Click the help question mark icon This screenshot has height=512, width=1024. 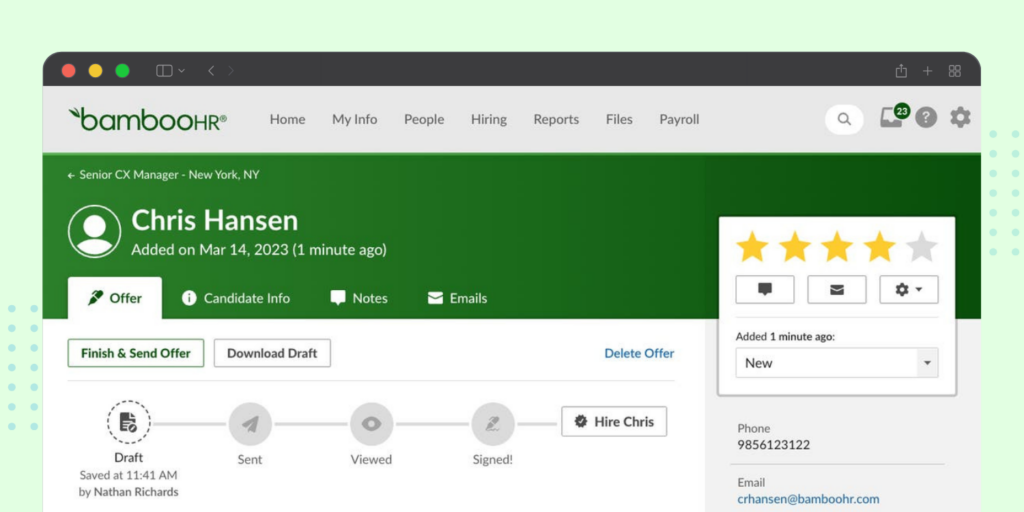point(927,118)
